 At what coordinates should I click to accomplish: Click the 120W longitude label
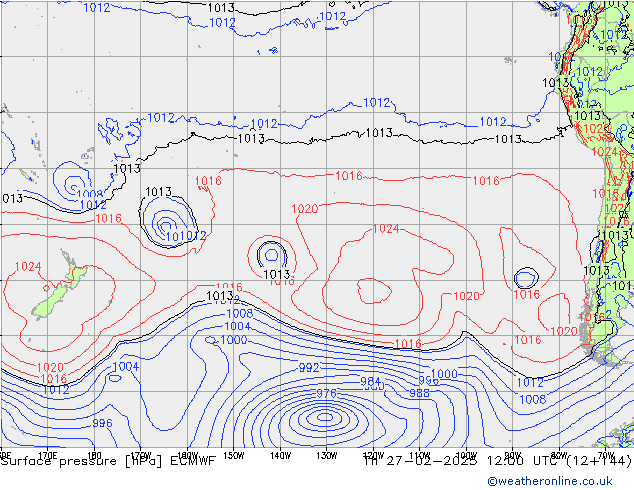(x=373, y=456)
